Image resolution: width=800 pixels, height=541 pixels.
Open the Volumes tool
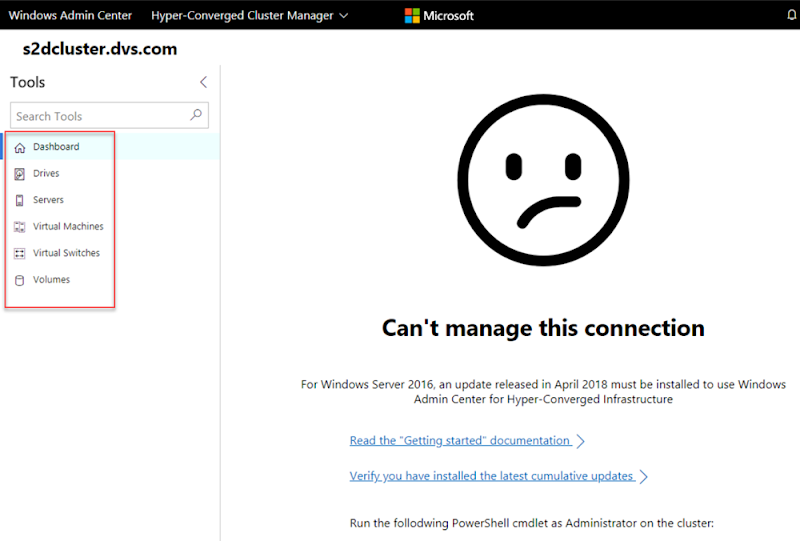[111, 279]
